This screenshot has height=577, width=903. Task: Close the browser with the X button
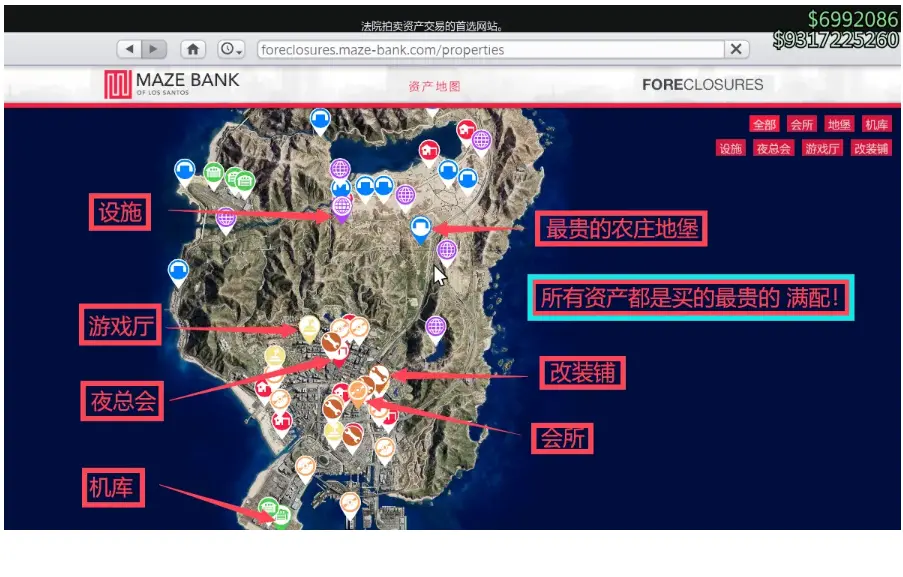click(x=736, y=49)
